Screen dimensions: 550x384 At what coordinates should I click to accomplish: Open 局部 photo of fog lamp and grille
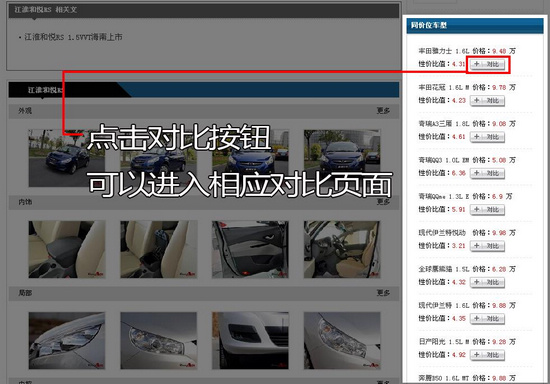click(x=250, y=341)
